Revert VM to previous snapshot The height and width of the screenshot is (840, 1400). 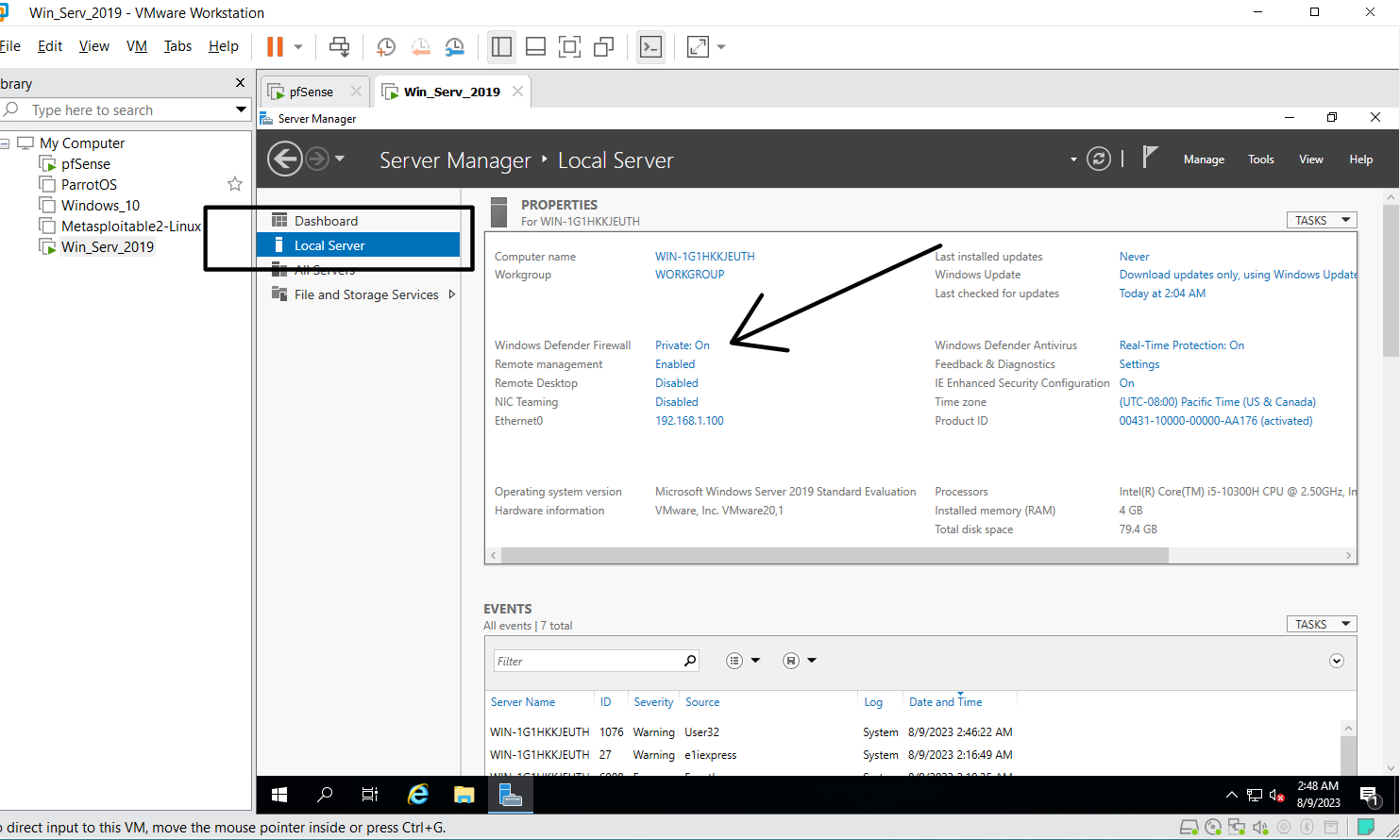[x=420, y=46]
